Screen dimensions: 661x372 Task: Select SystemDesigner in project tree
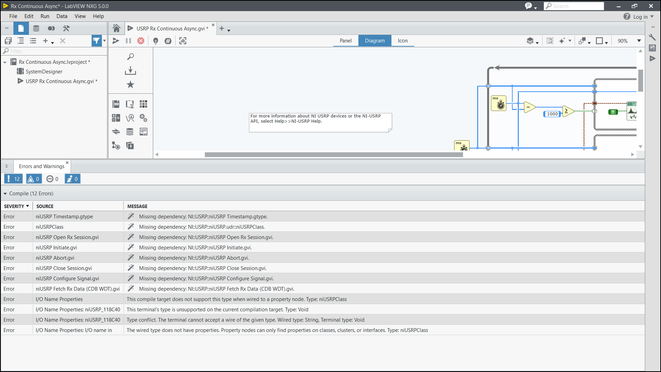tap(44, 72)
